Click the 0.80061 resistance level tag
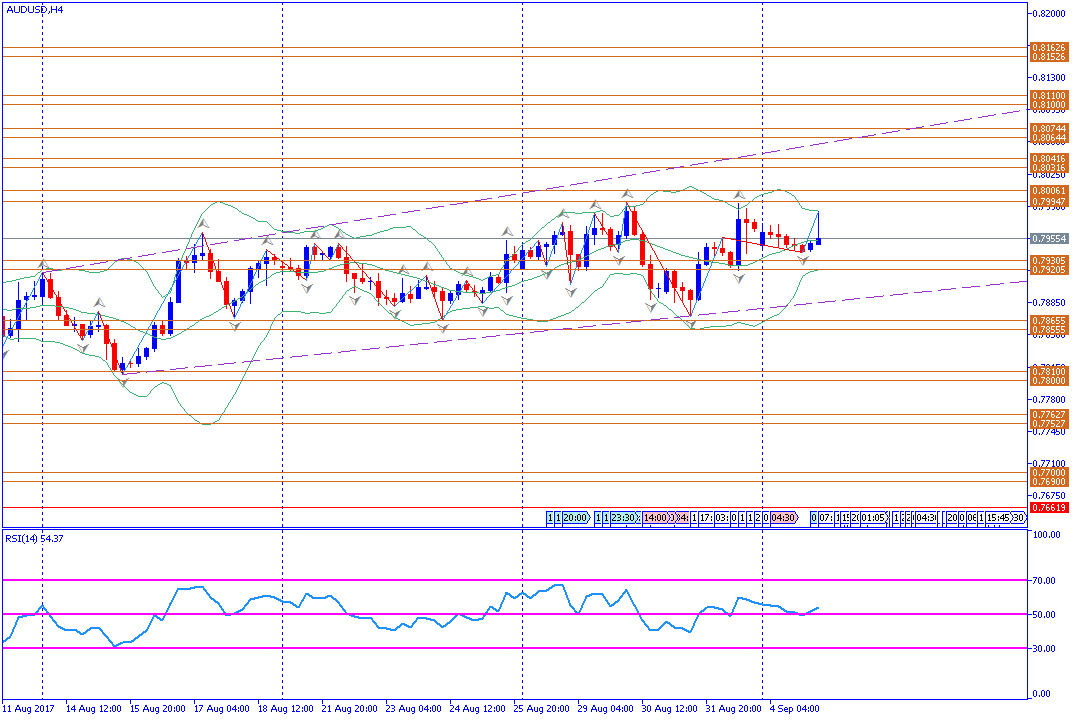1080x720 pixels. click(x=1048, y=190)
